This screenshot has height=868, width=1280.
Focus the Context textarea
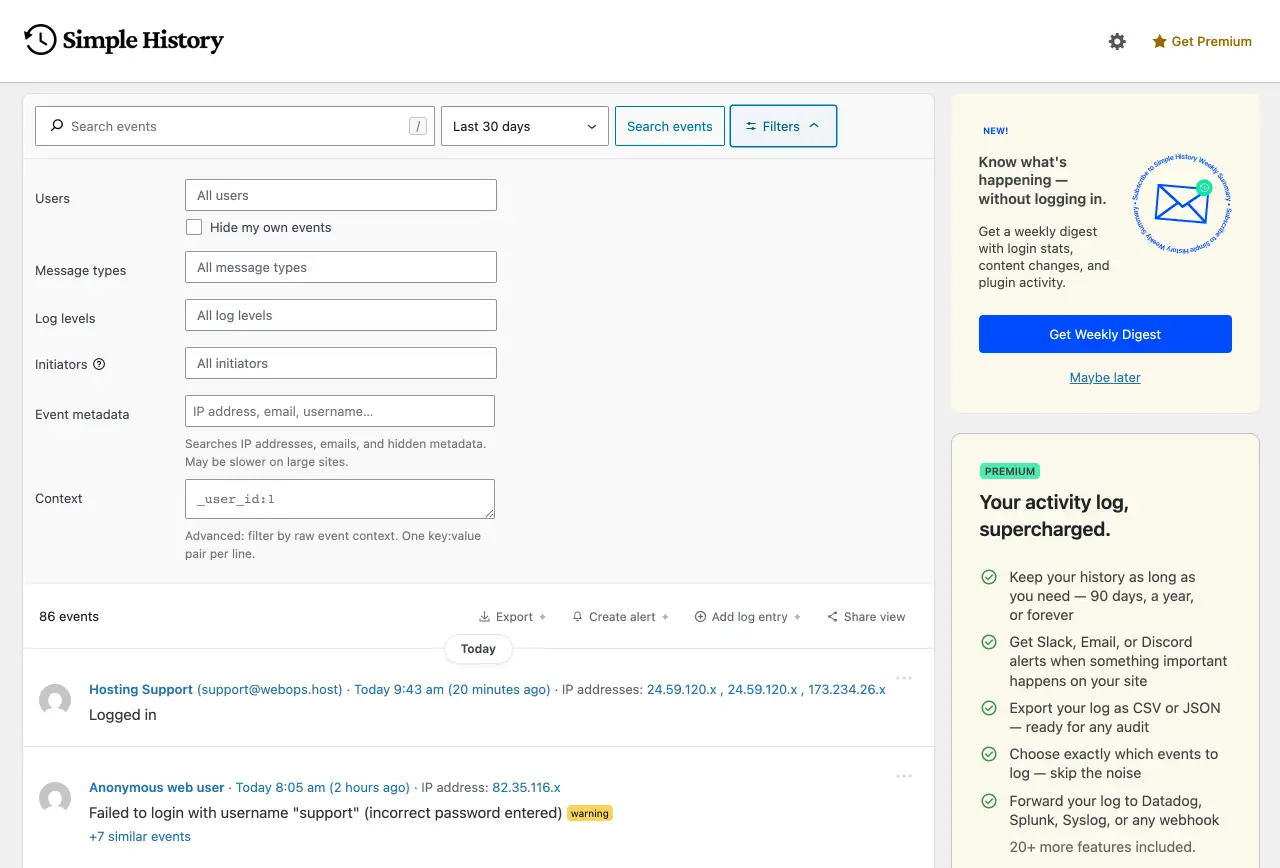click(x=340, y=499)
